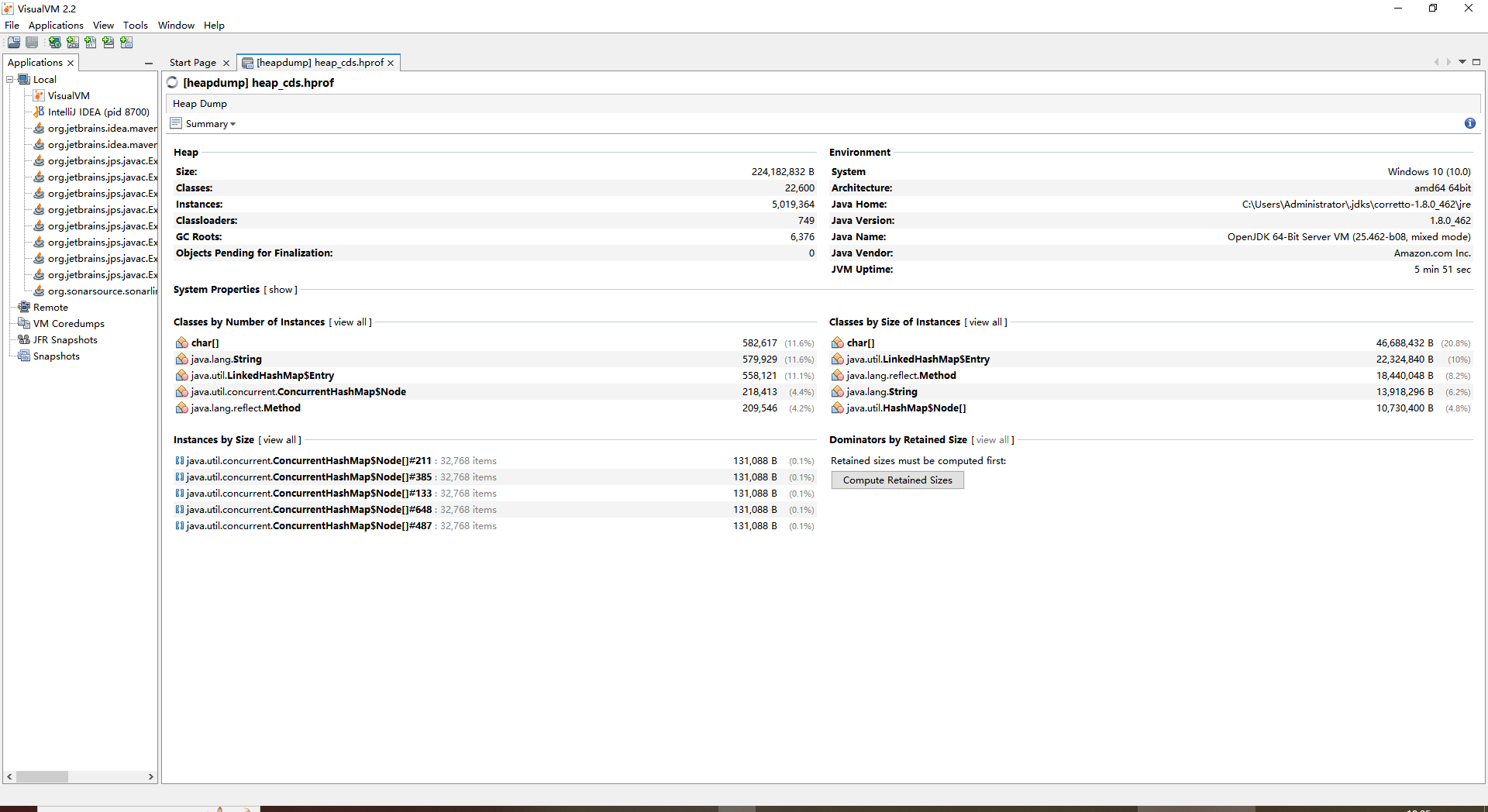Click the Local computer icon in tree
The width and height of the screenshot is (1488, 812).
point(24,79)
